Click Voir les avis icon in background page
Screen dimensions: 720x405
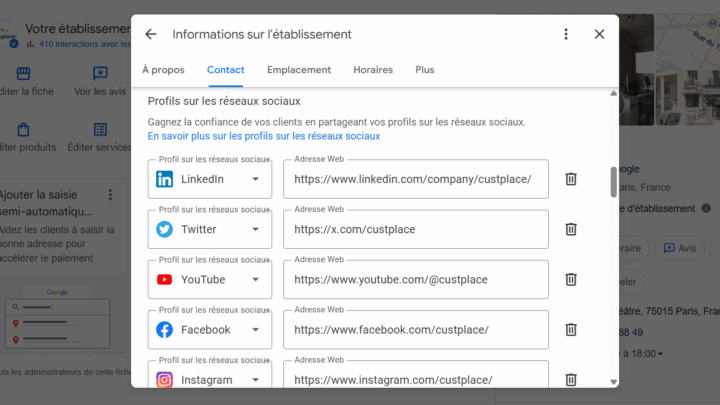(x=100, y=73)
